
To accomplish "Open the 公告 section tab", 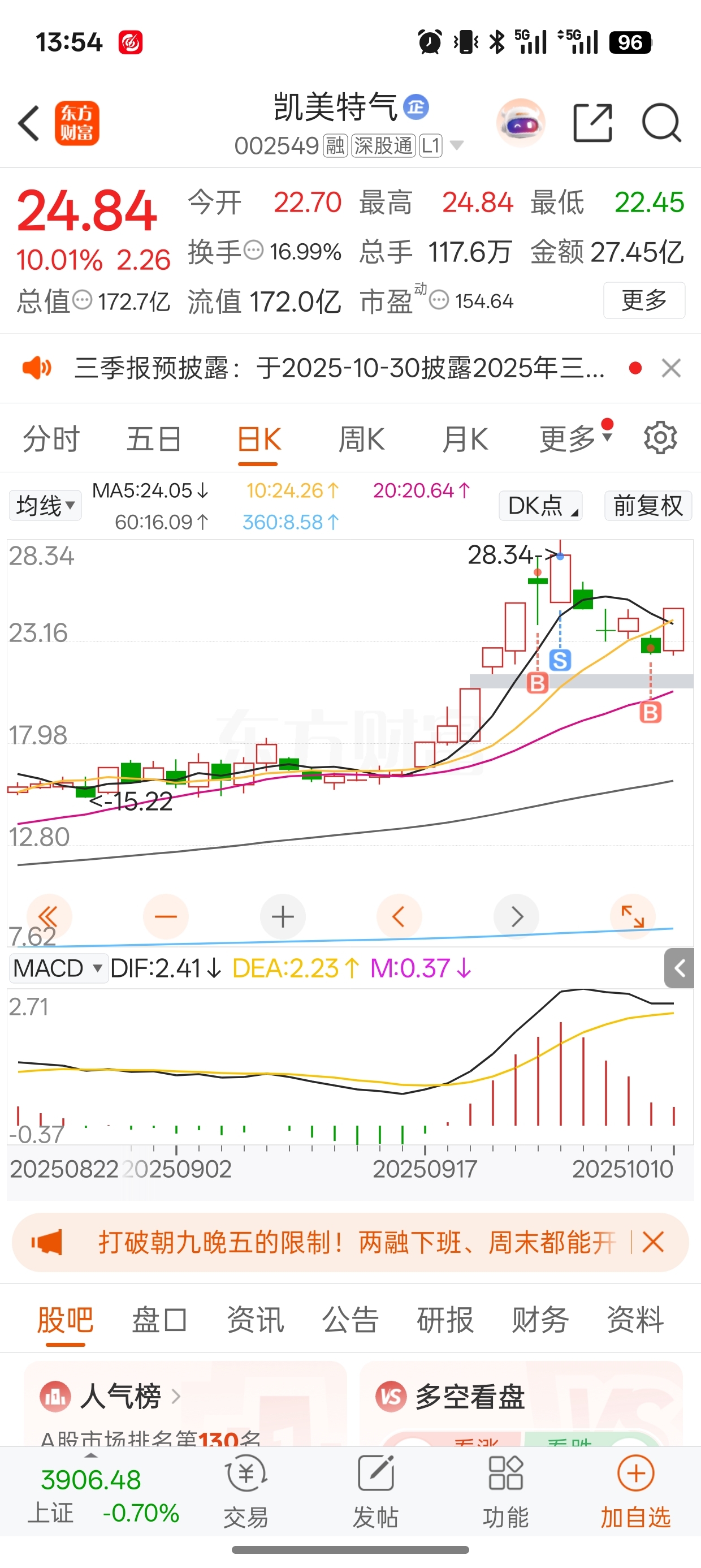I will pos(350,1321).
